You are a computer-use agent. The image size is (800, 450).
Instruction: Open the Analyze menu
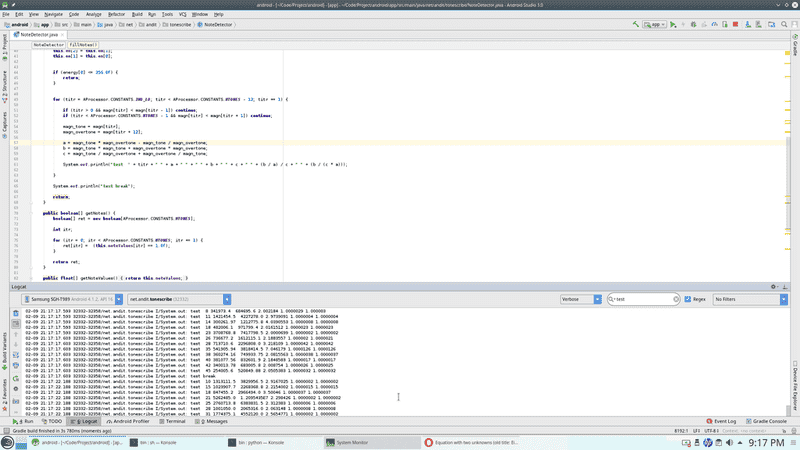93,15
